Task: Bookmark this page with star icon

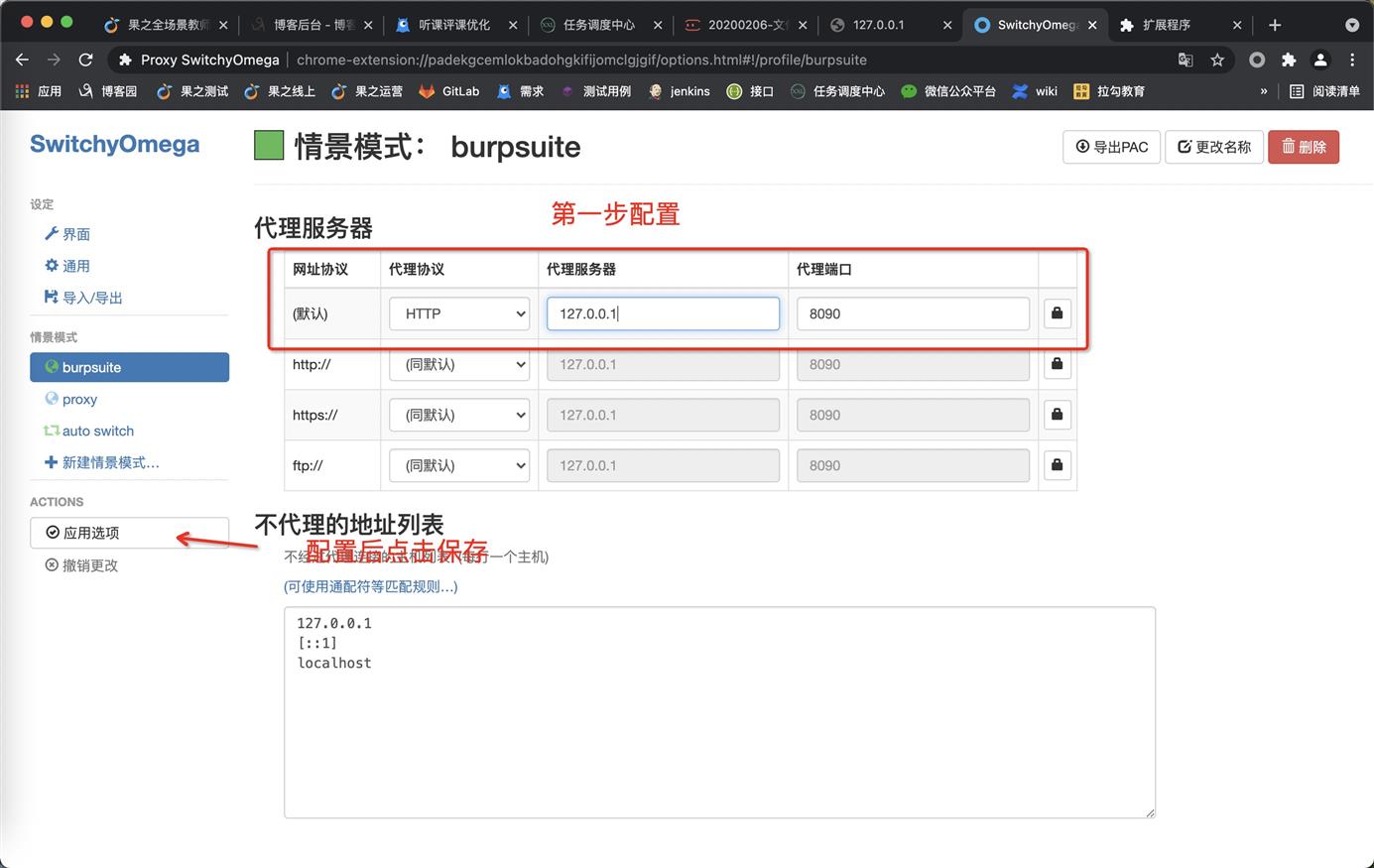Action: pos(1217,60)
